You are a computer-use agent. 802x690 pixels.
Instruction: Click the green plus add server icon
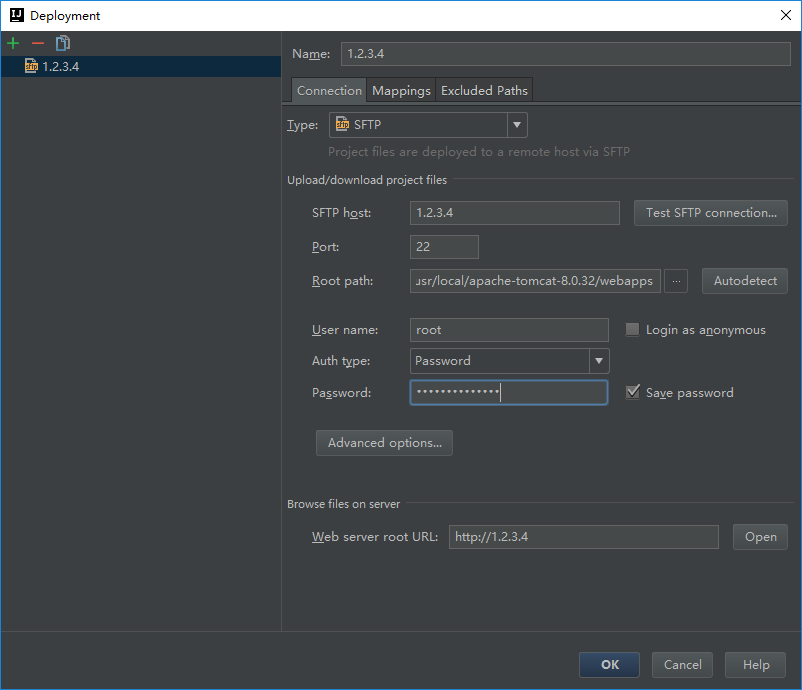click(x=13, y=43)
